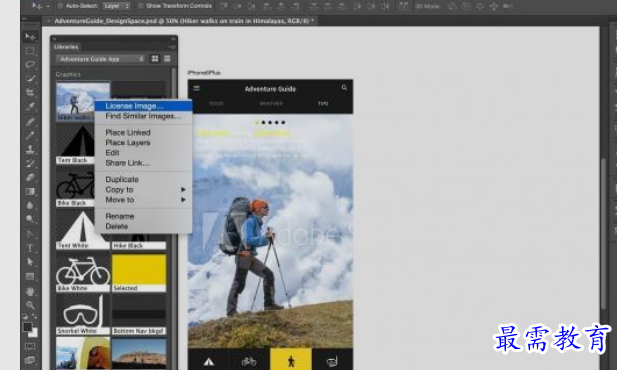Enable Show Transform Controls checkbox
The width and height of the screenshot is (617, 370).
[140, 6]
